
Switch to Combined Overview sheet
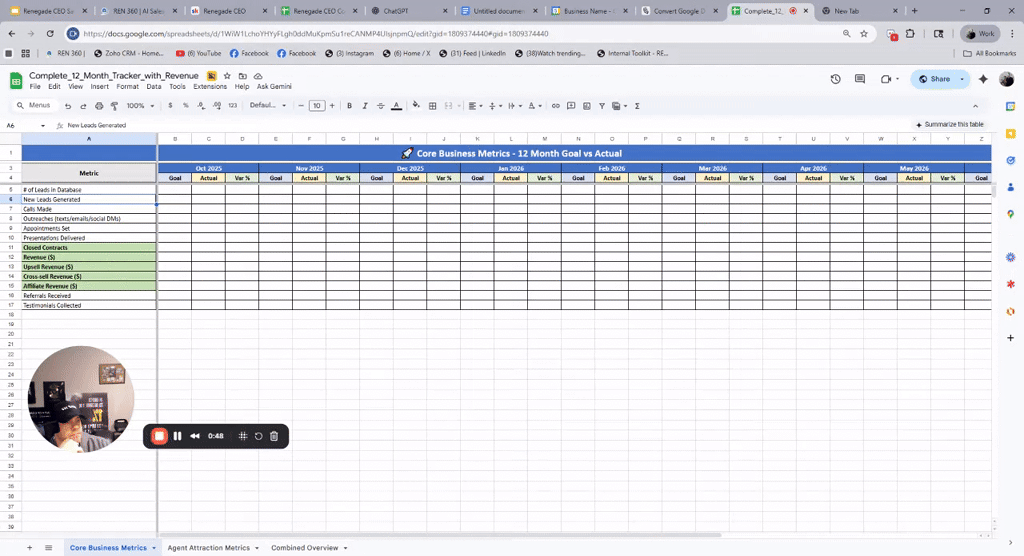[x=304, y=548]
